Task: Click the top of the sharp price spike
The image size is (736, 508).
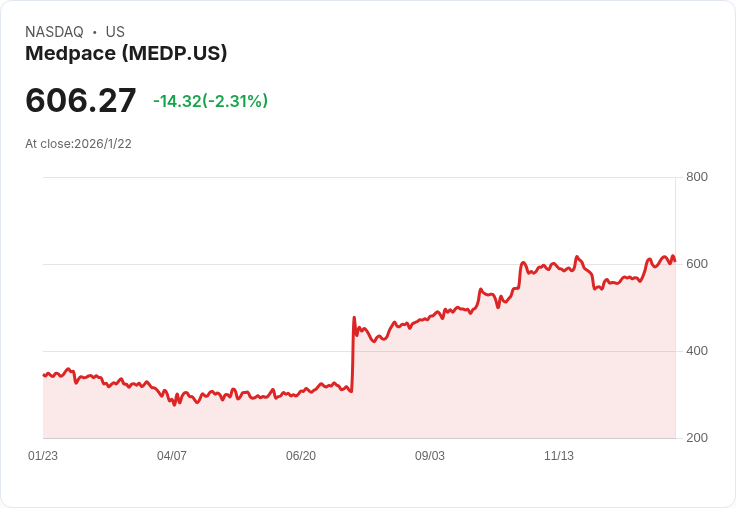Action: (354, 318)
